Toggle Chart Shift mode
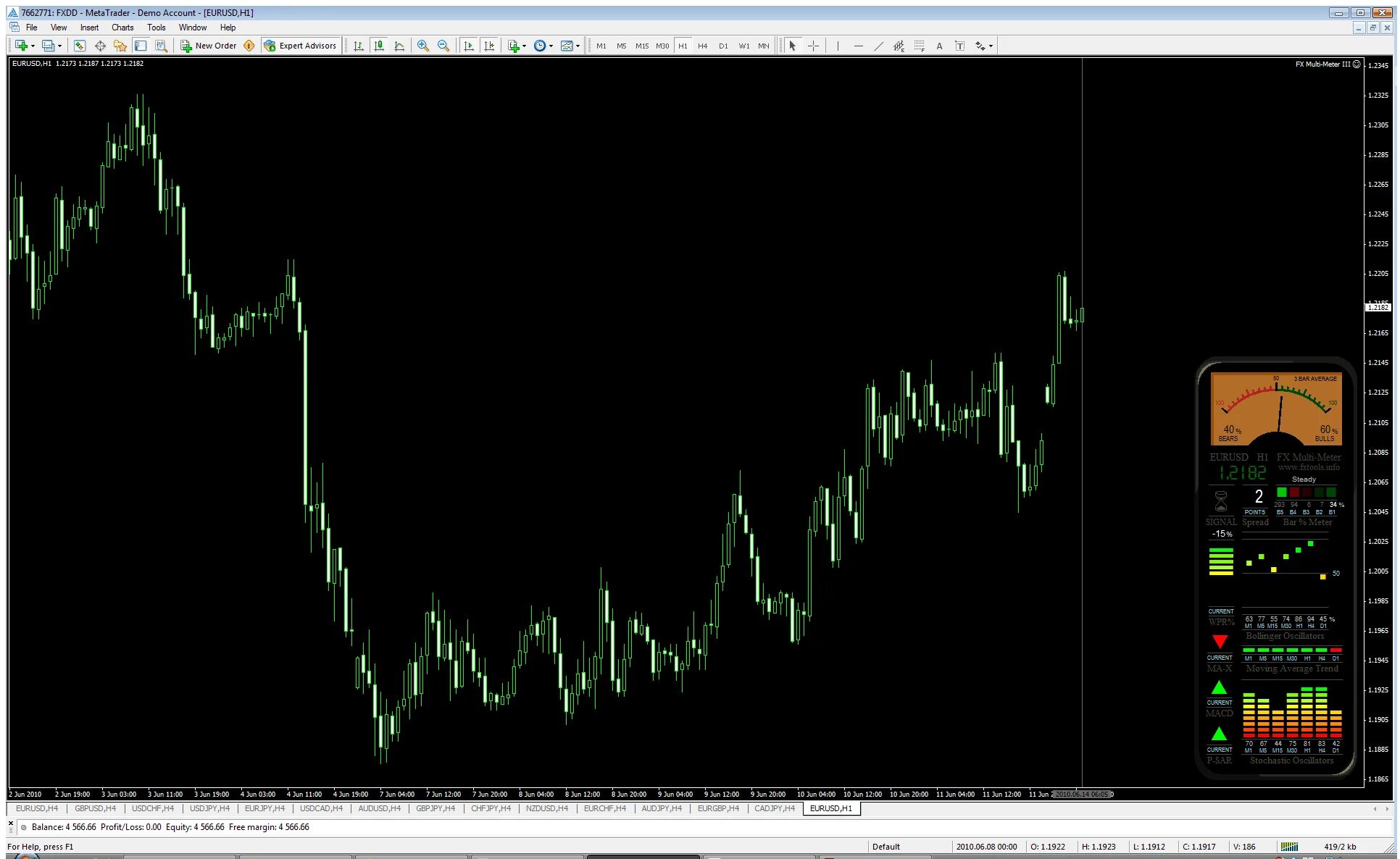 [x=489, y=46]
